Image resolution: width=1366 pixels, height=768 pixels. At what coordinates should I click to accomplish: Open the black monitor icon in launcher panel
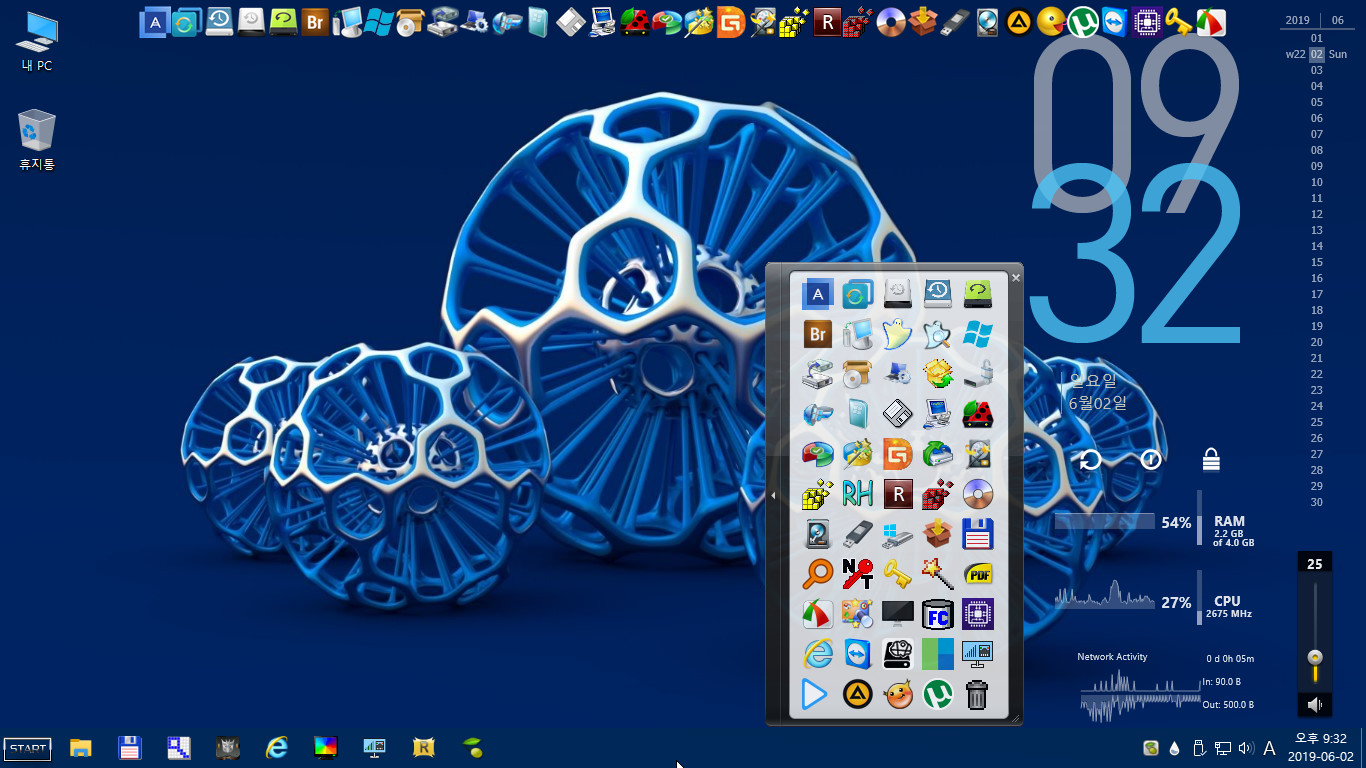pos(898,614)
